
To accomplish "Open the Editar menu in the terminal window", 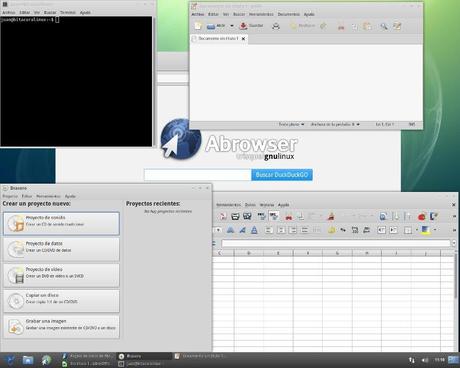I will tap(25, 12).
